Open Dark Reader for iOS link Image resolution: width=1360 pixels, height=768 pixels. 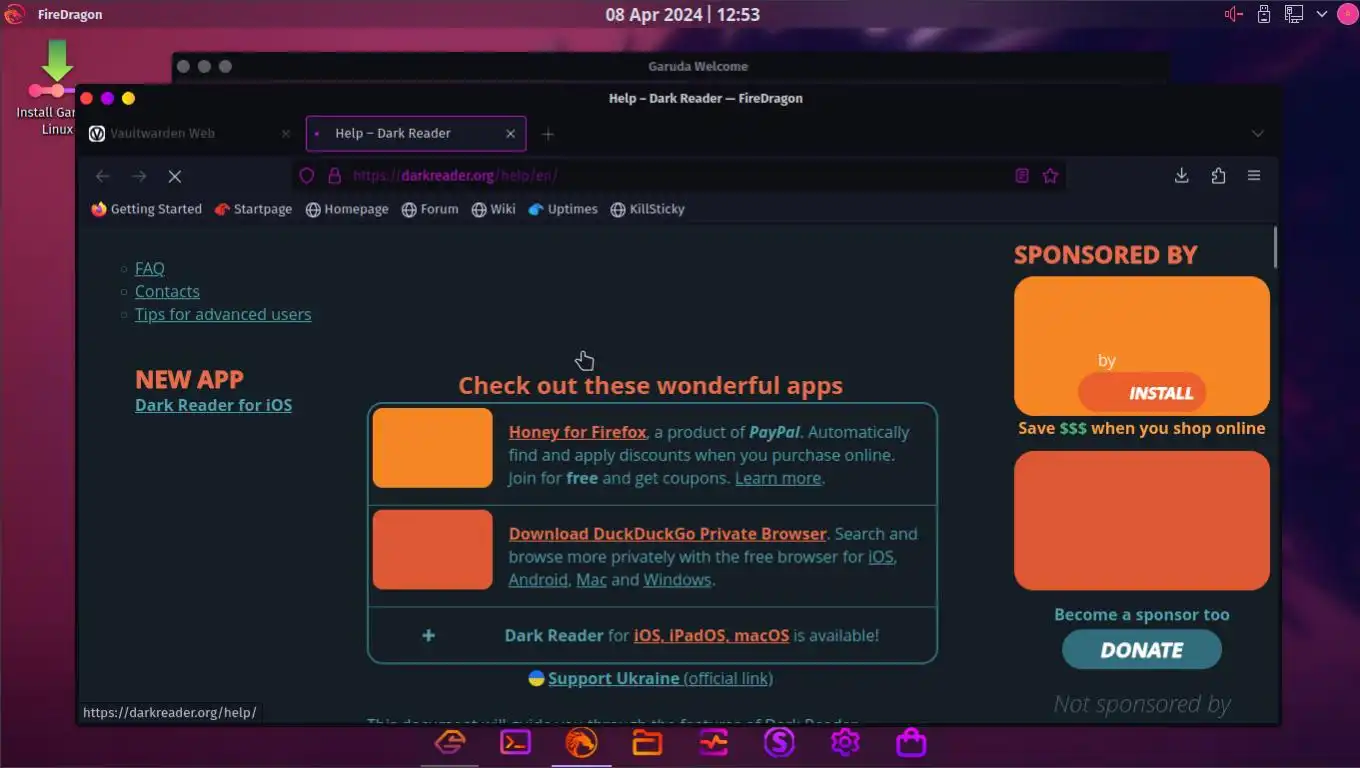point(214,405)
